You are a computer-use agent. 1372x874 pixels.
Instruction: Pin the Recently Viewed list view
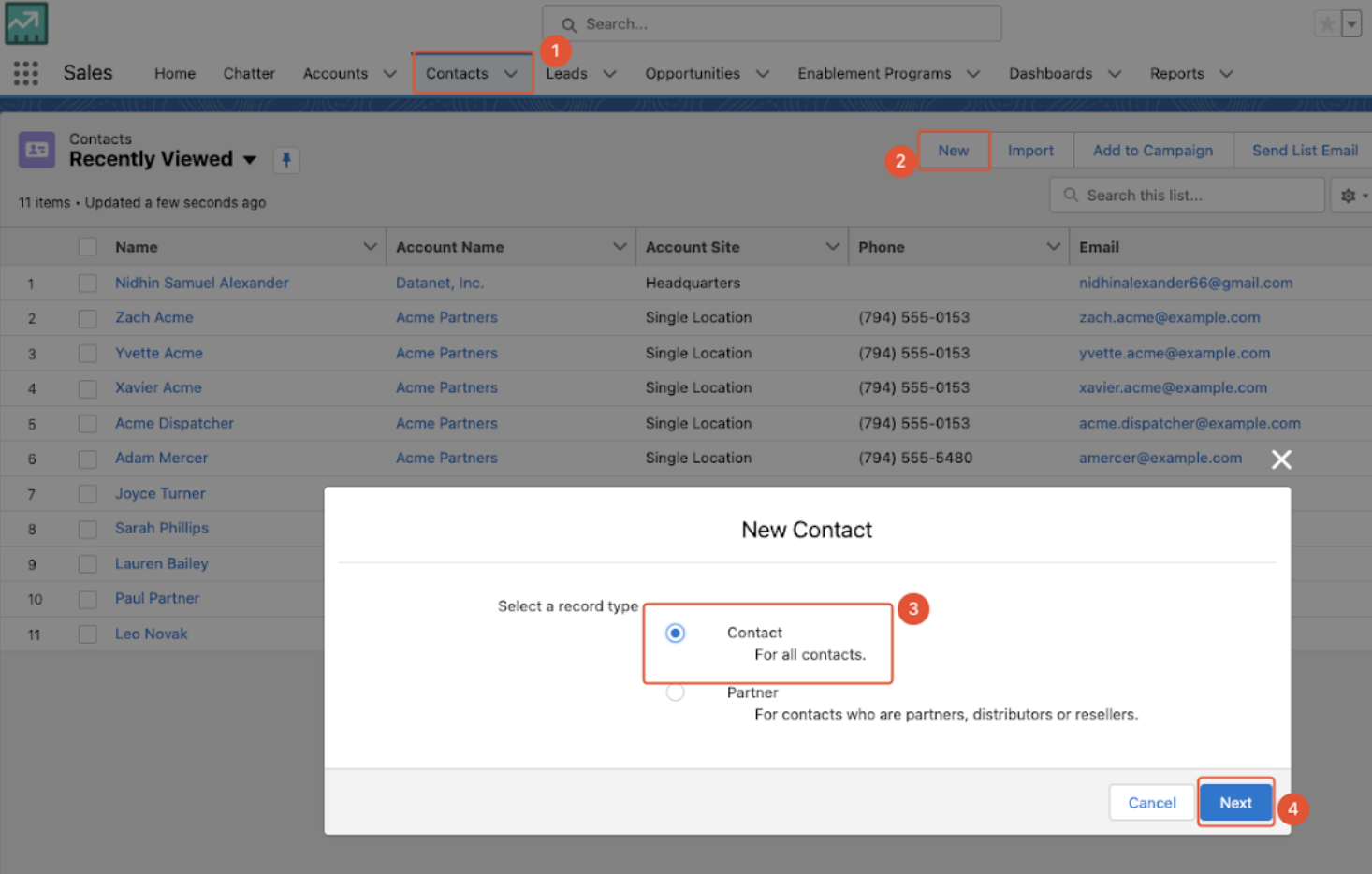click(x=286, y=160)
